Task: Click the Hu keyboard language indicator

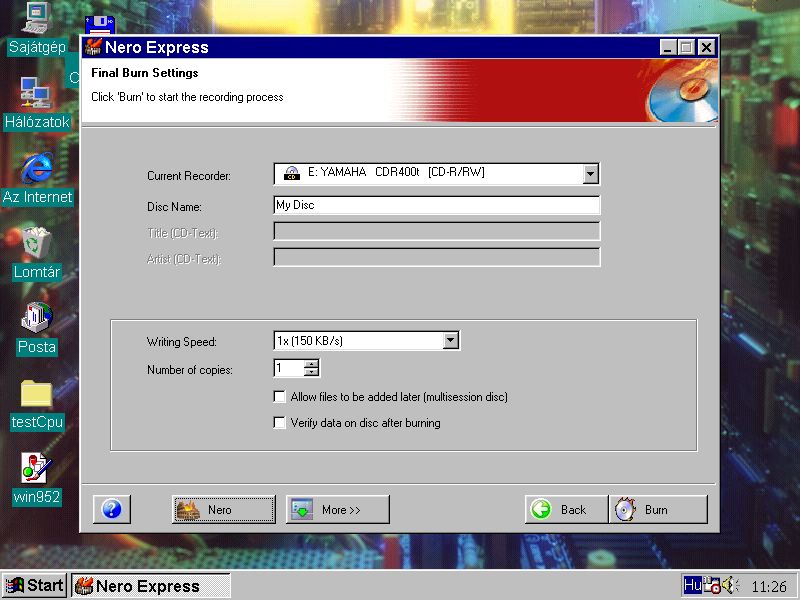Action: (x=692, y=585)
